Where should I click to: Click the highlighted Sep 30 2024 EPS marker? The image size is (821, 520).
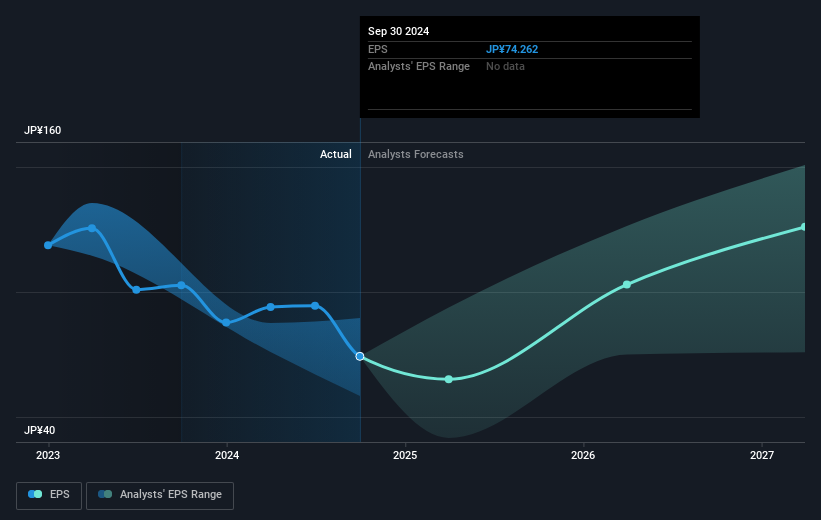click(360, 356)
